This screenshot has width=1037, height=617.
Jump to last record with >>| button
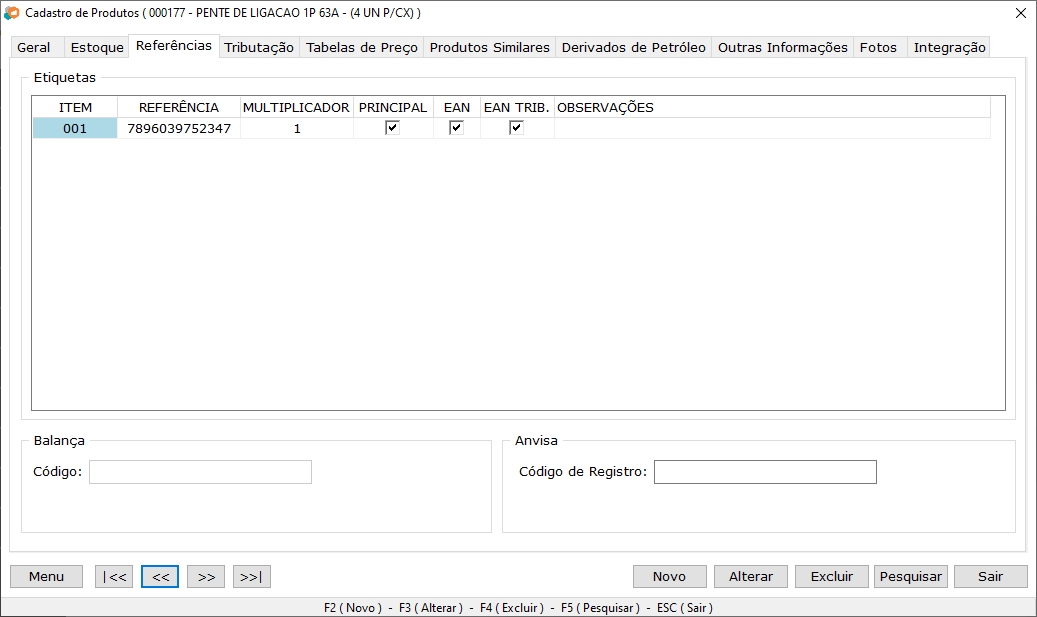point(252,577)
